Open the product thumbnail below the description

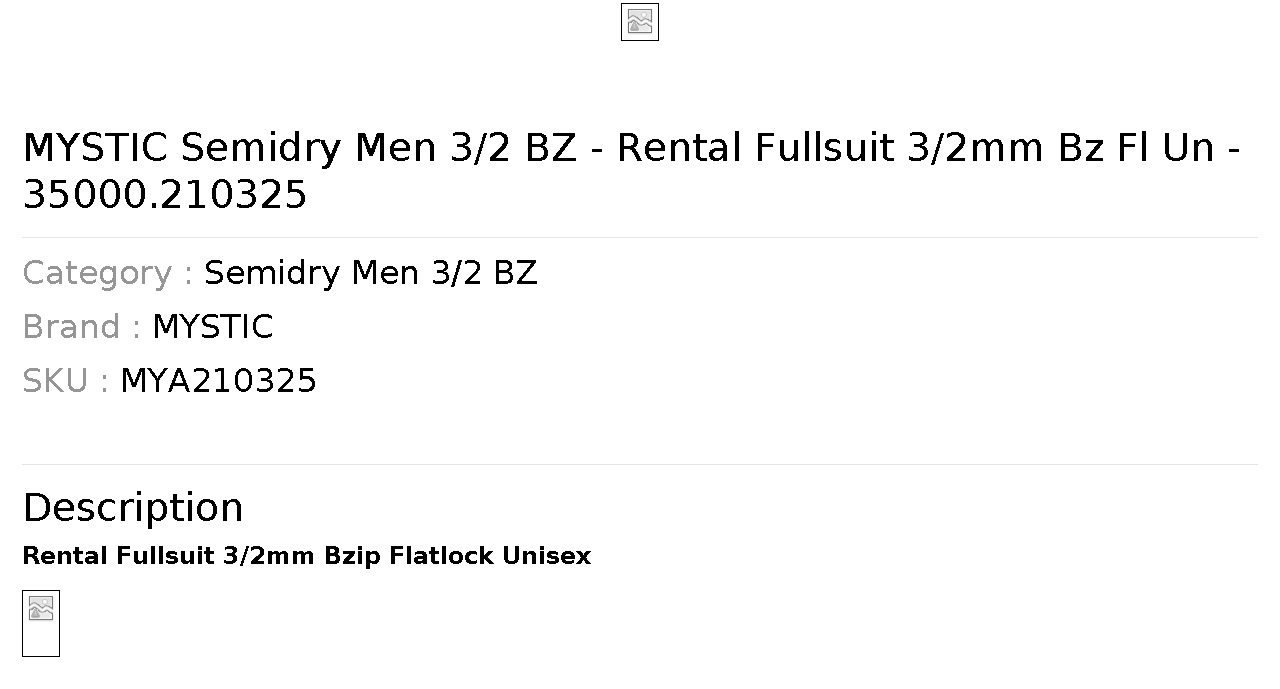(41, 623)
